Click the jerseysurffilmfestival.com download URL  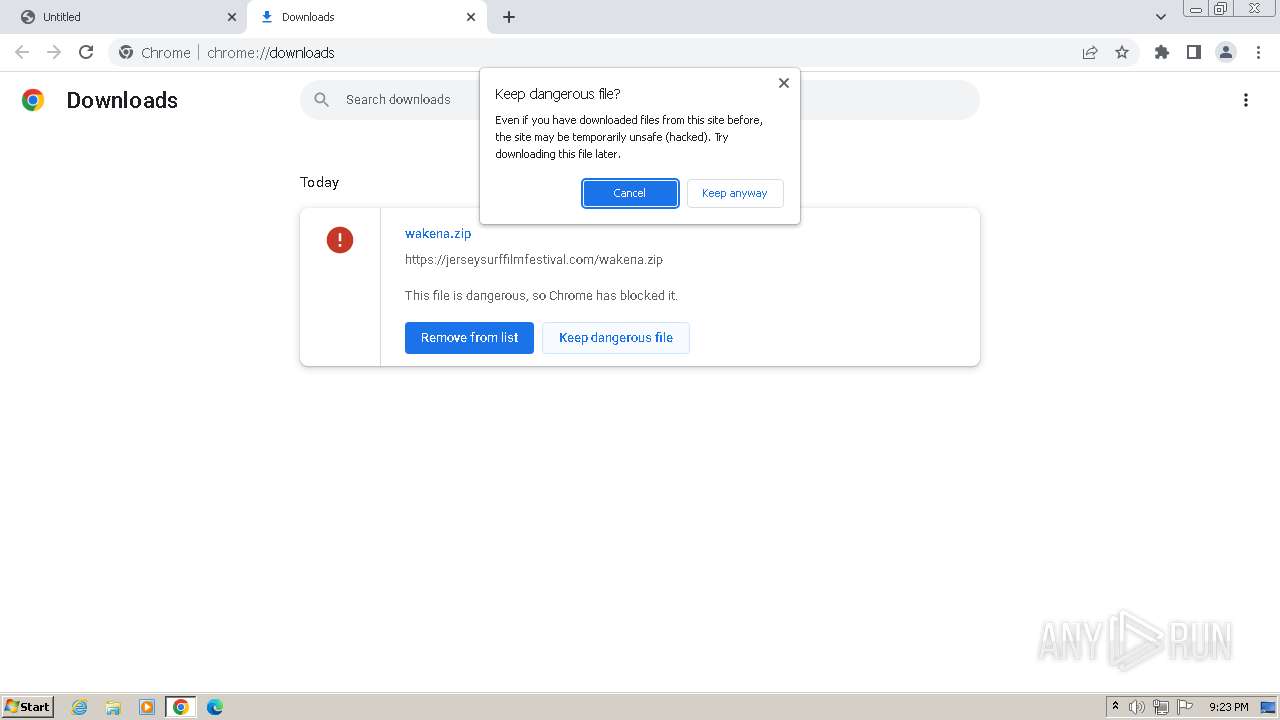coord(534,259)
